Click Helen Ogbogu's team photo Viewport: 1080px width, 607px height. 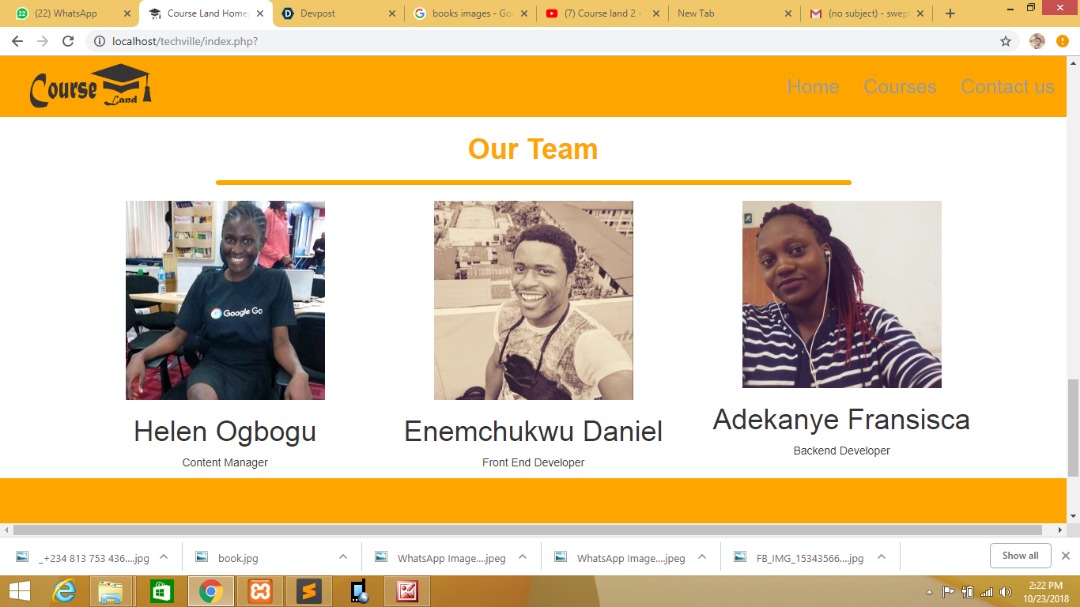(x=225, y=300)
